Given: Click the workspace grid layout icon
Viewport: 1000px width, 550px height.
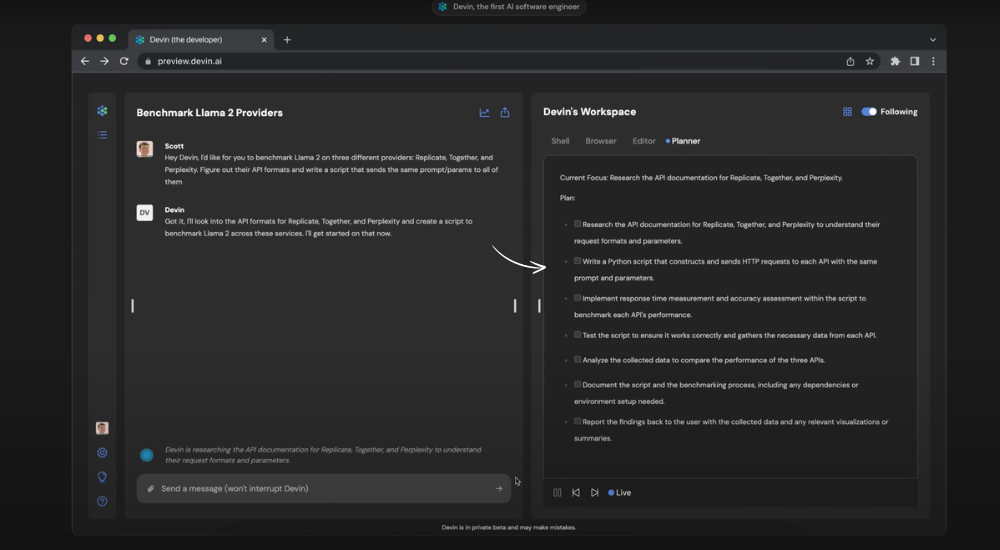Looking at the screenshot, I should tap(847, 112).
